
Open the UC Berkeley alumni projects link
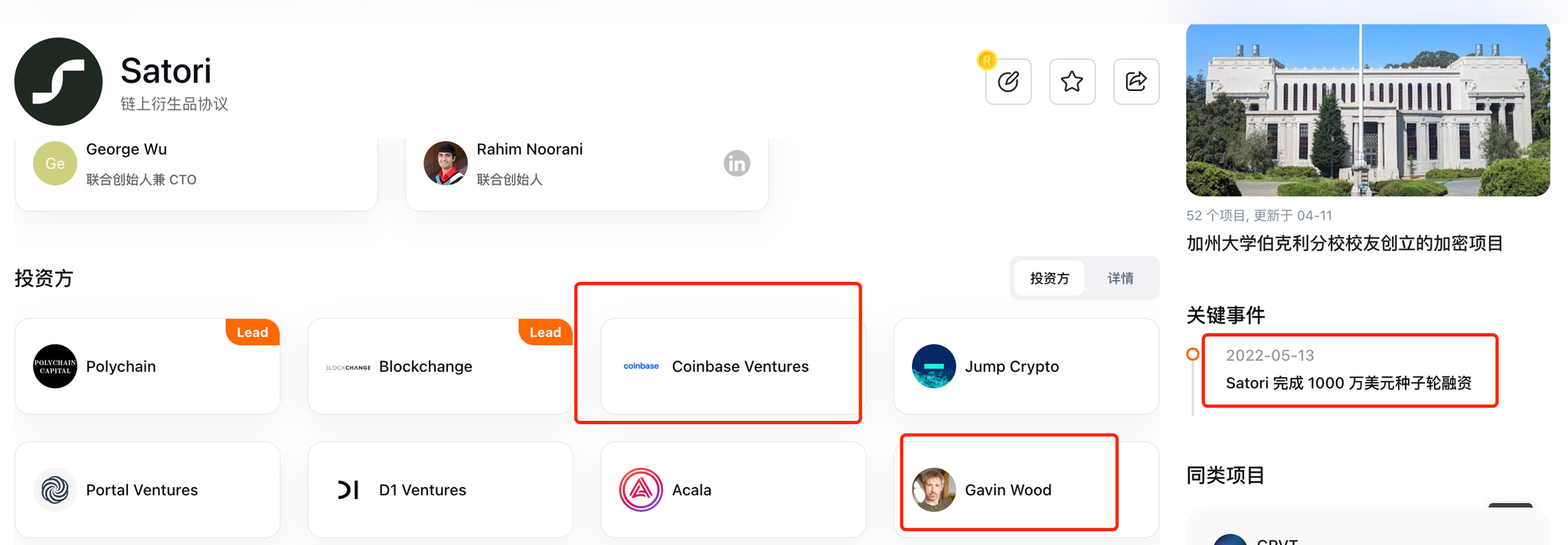tap(1344, 243)
